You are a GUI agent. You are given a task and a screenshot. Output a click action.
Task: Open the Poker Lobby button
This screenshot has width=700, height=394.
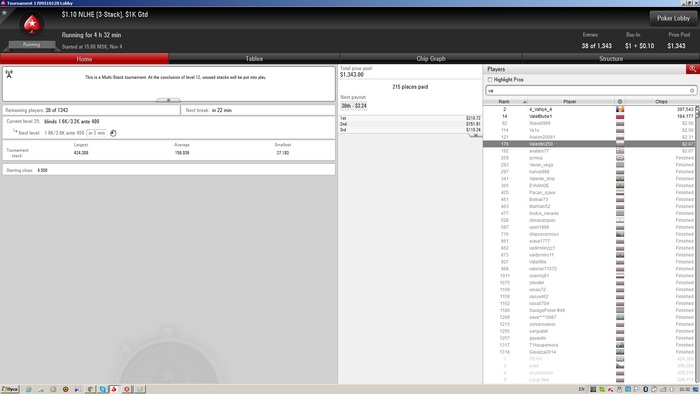pos(673,18)
